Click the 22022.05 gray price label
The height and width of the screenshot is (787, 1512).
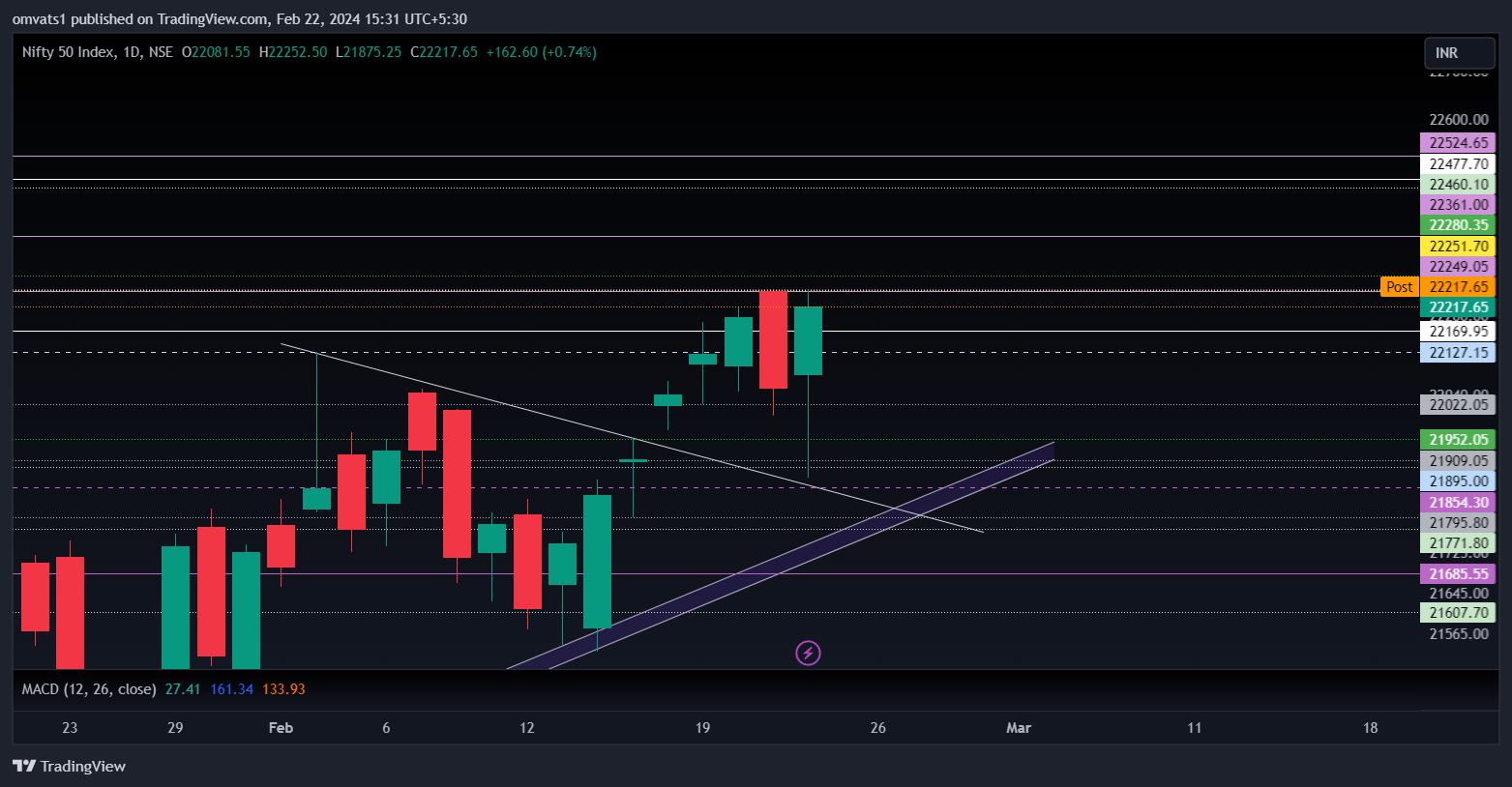point(1458,405)
